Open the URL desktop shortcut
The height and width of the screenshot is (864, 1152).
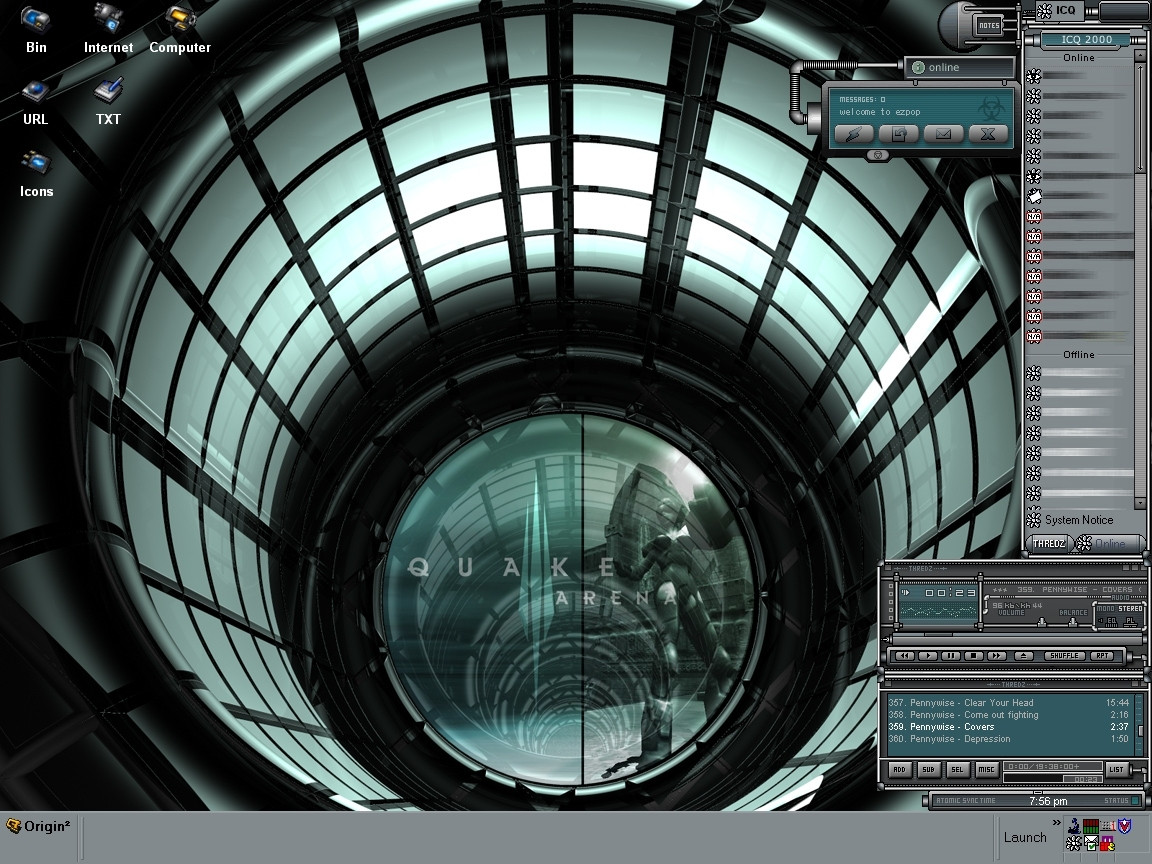pos(35,103)
